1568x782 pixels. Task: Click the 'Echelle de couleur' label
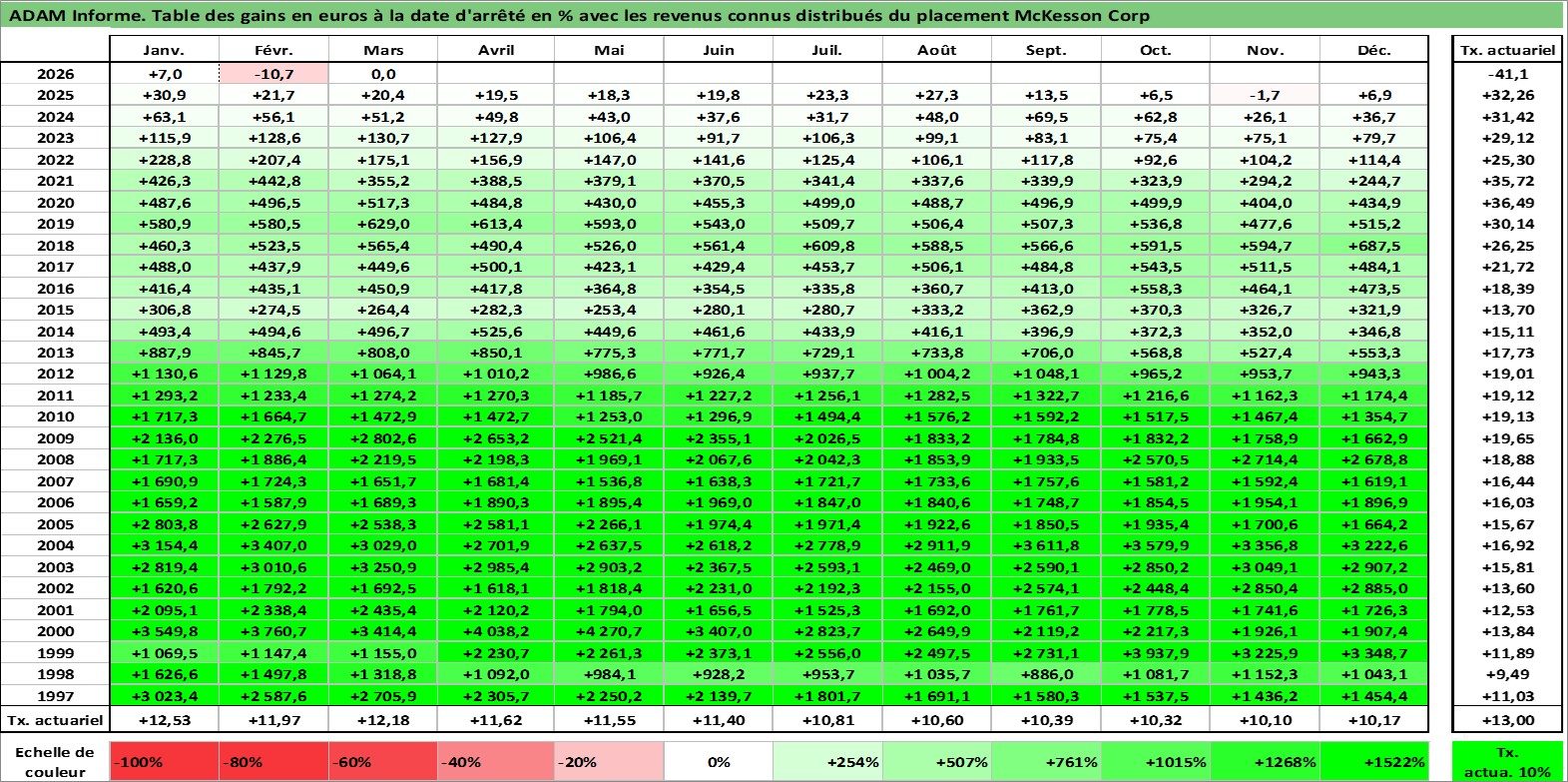coord(55,761)
